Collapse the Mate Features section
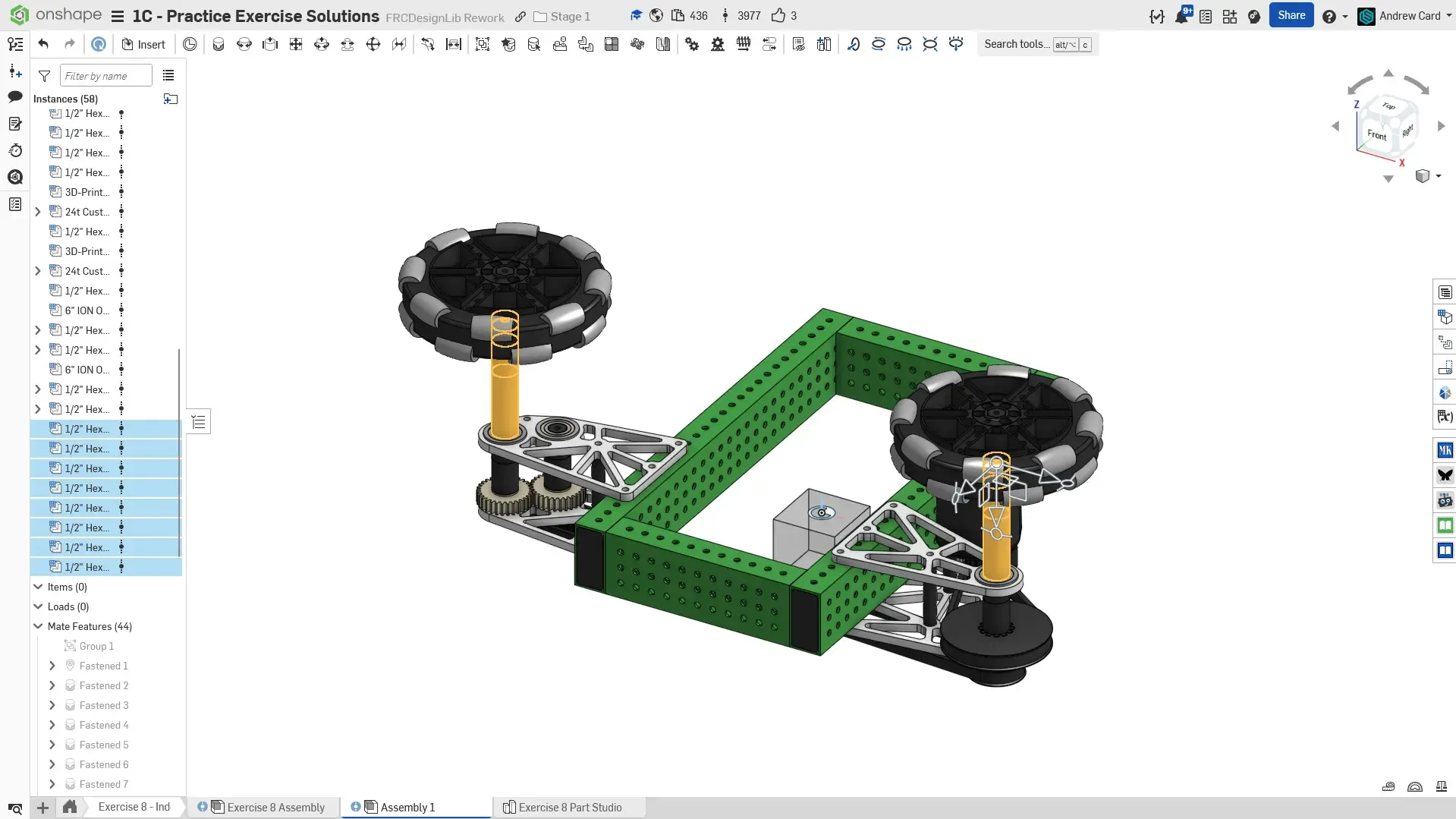The height and width of the screenshot is (819, 1456). [38, 626]
